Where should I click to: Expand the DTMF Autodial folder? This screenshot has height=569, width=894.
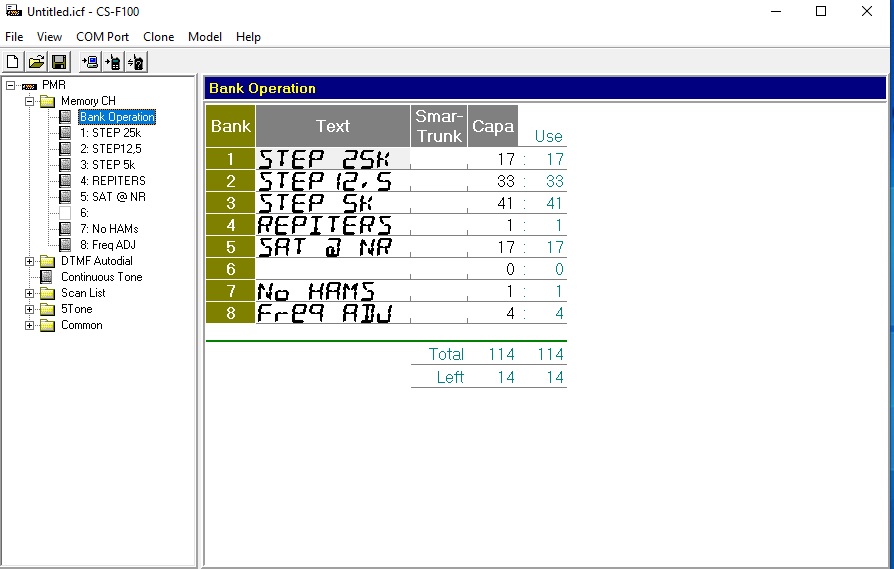point(30,261)
